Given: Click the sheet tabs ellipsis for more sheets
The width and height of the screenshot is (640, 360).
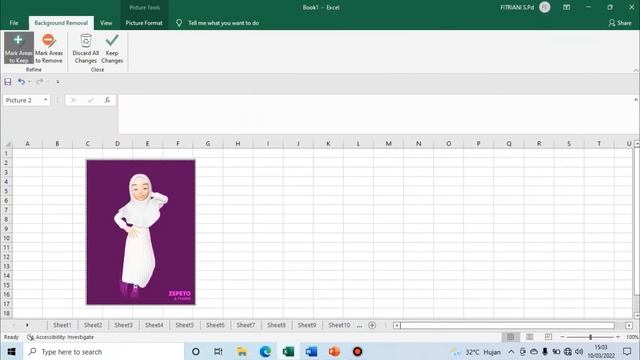Looking at the screenshot, I should pyautogui.click(x=359, y=326).
